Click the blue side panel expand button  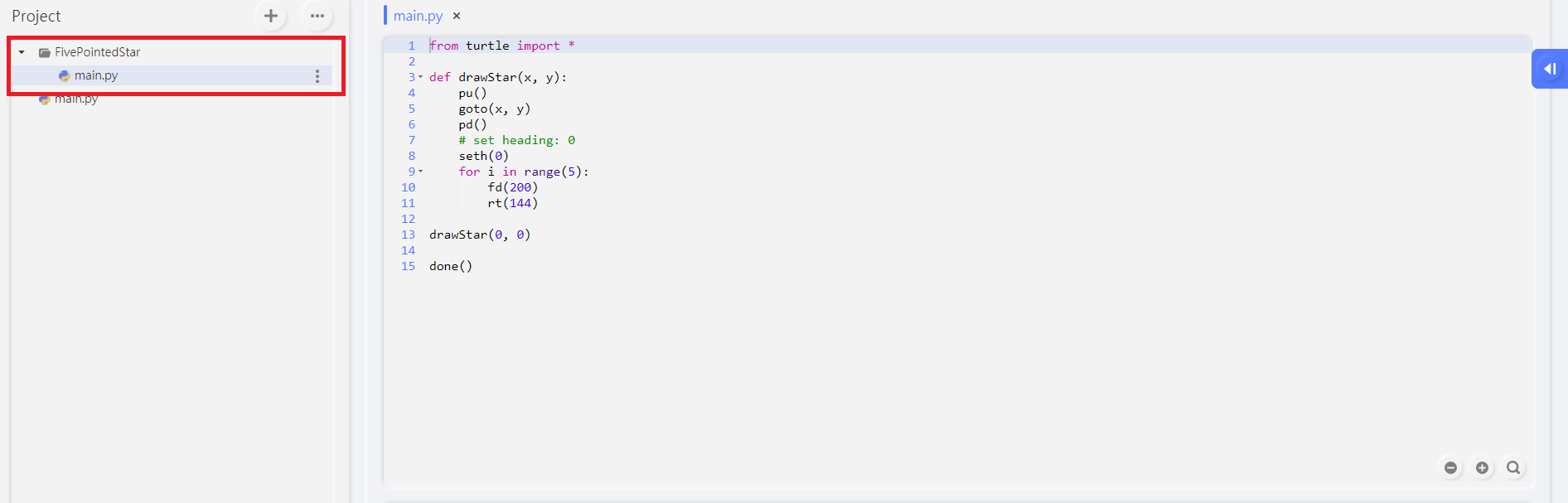click(1549, 69)
